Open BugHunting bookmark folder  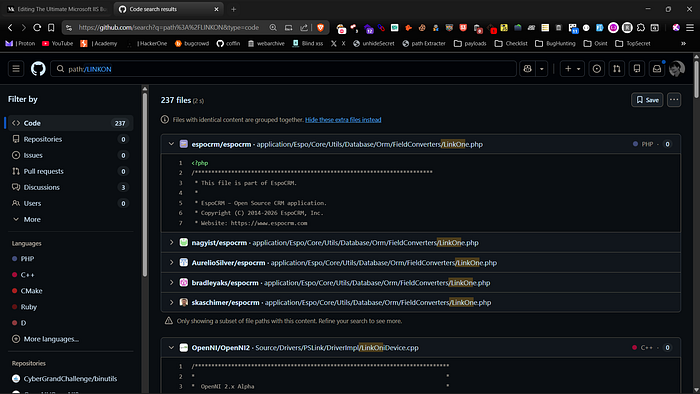pos(555,43)
